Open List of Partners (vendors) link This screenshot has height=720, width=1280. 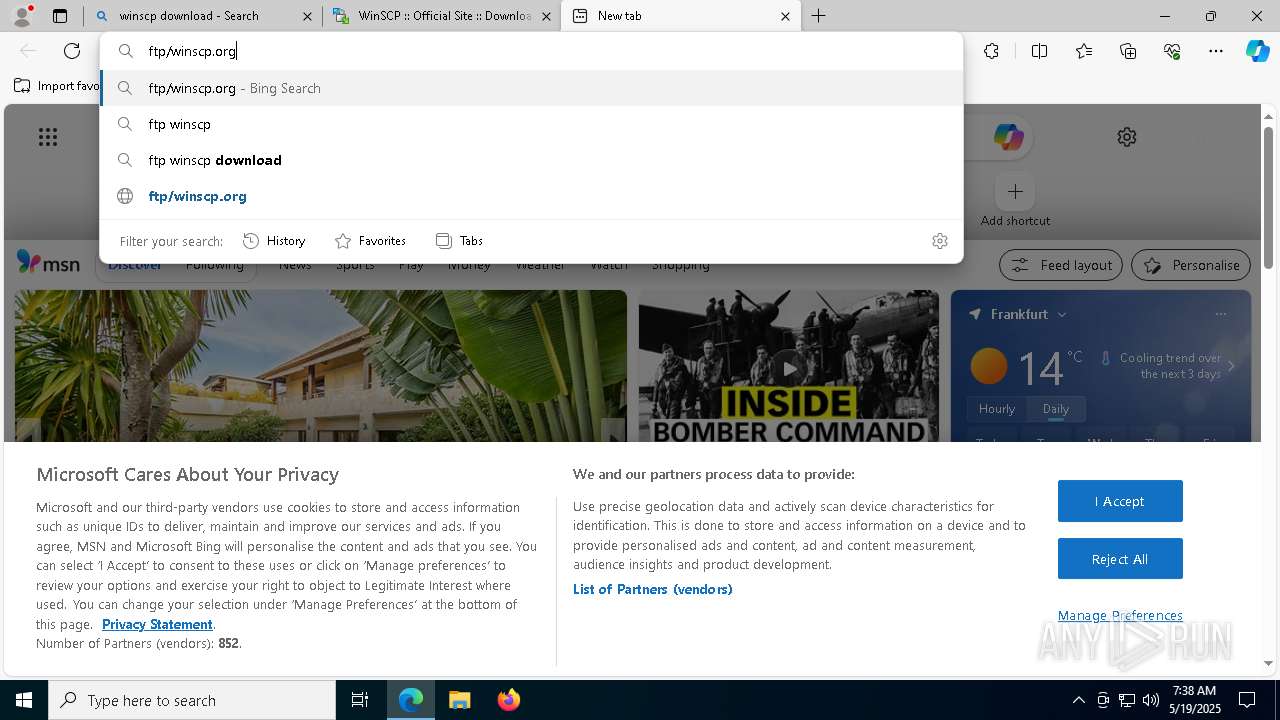[652, 589]
